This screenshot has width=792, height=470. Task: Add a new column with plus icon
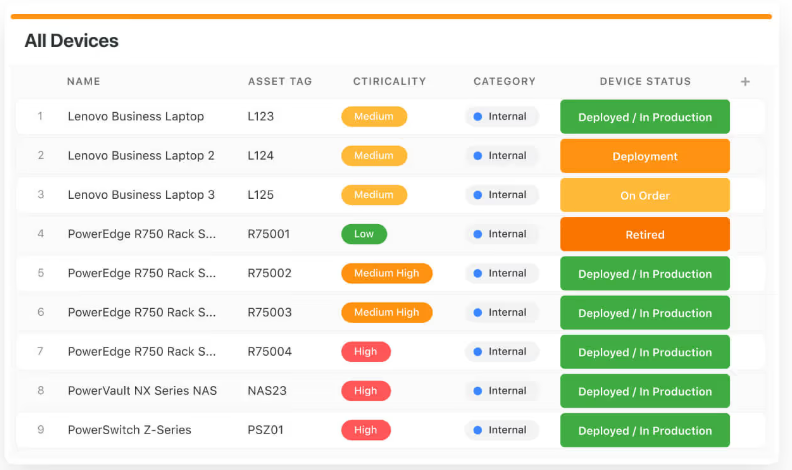[745, 81]
